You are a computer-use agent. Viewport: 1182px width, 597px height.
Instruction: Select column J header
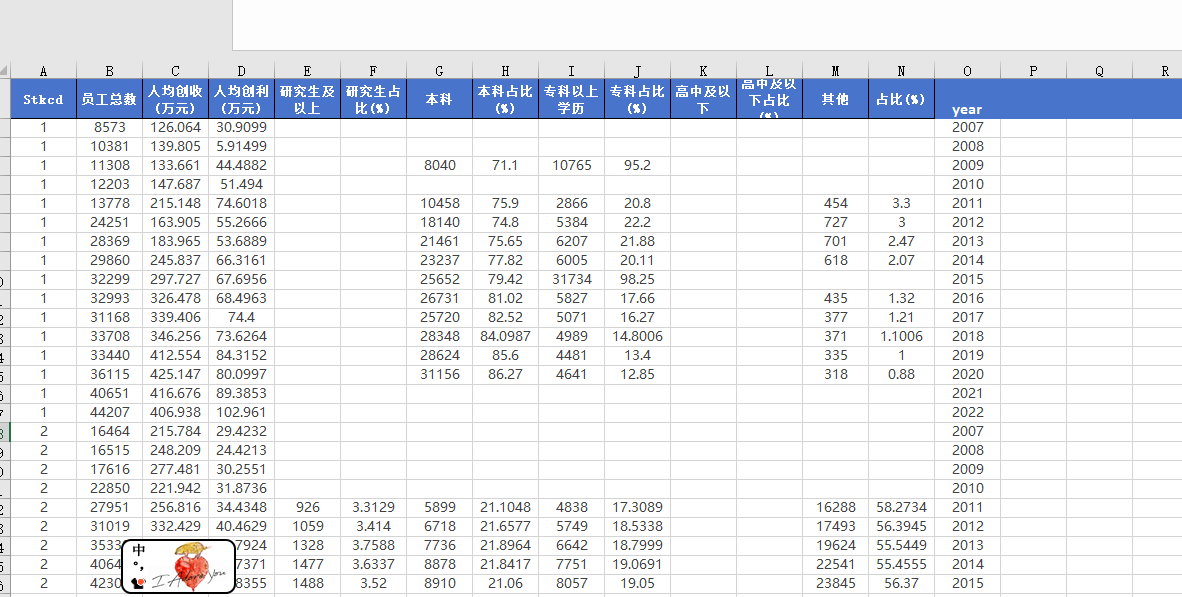point(638,71)
